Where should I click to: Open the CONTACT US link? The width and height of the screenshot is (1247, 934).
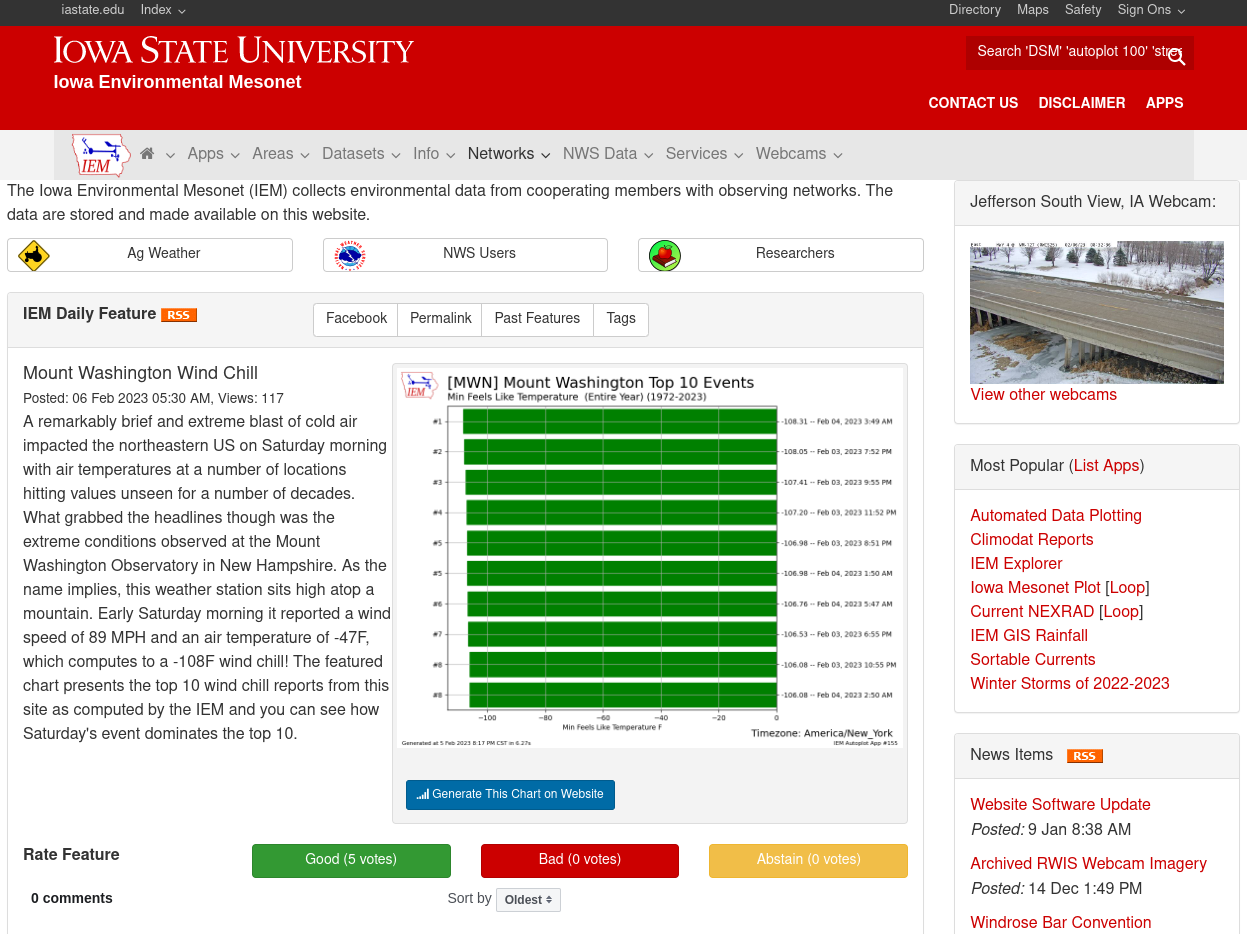coord(973,103)
